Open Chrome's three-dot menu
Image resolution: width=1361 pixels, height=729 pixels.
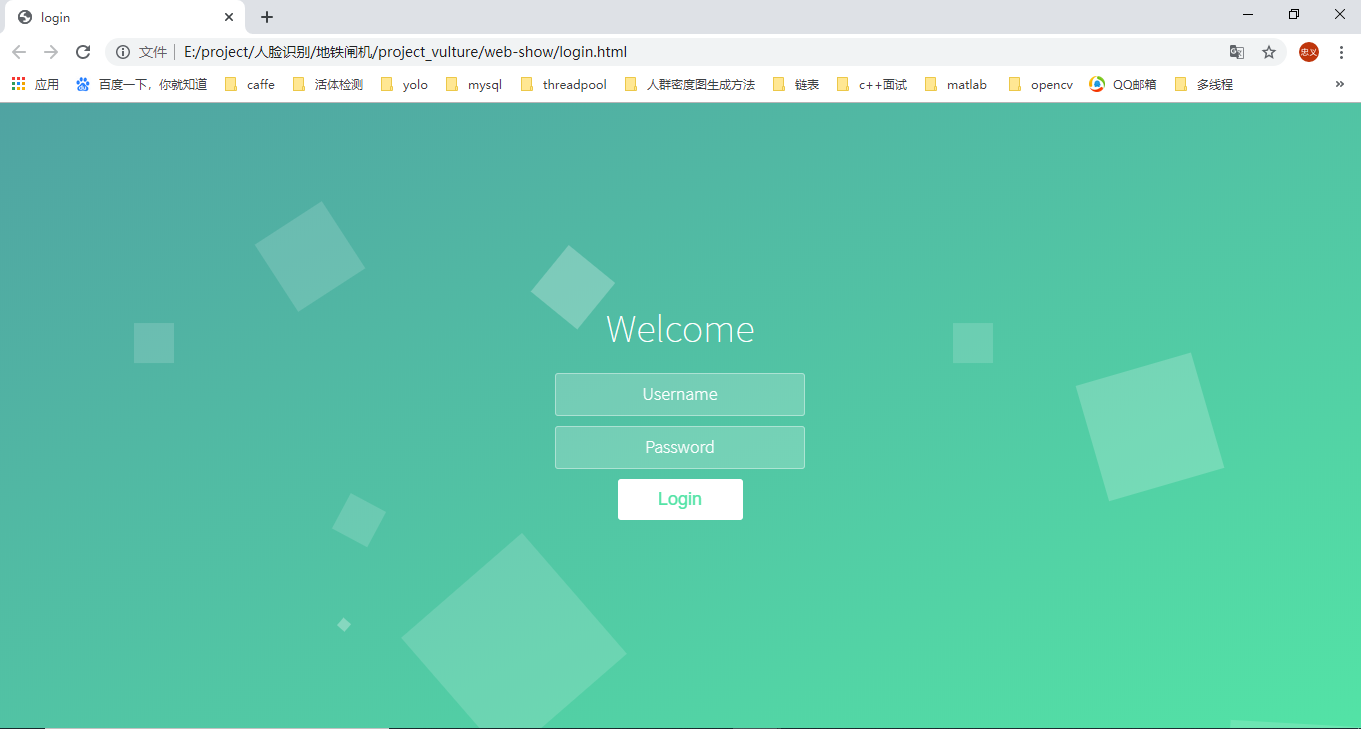tap(1341, 52)
